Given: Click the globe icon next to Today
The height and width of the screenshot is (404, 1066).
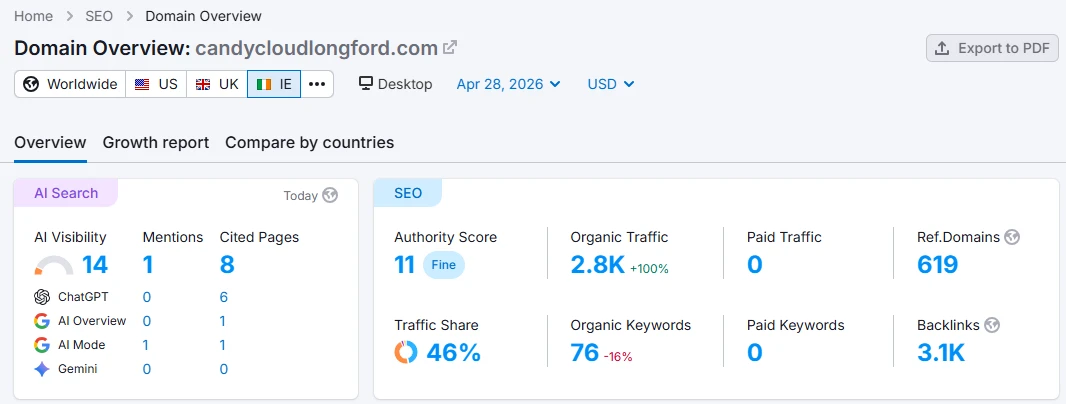Looking at the screenshot, I should pyautogui.click(x=330, y=196).
